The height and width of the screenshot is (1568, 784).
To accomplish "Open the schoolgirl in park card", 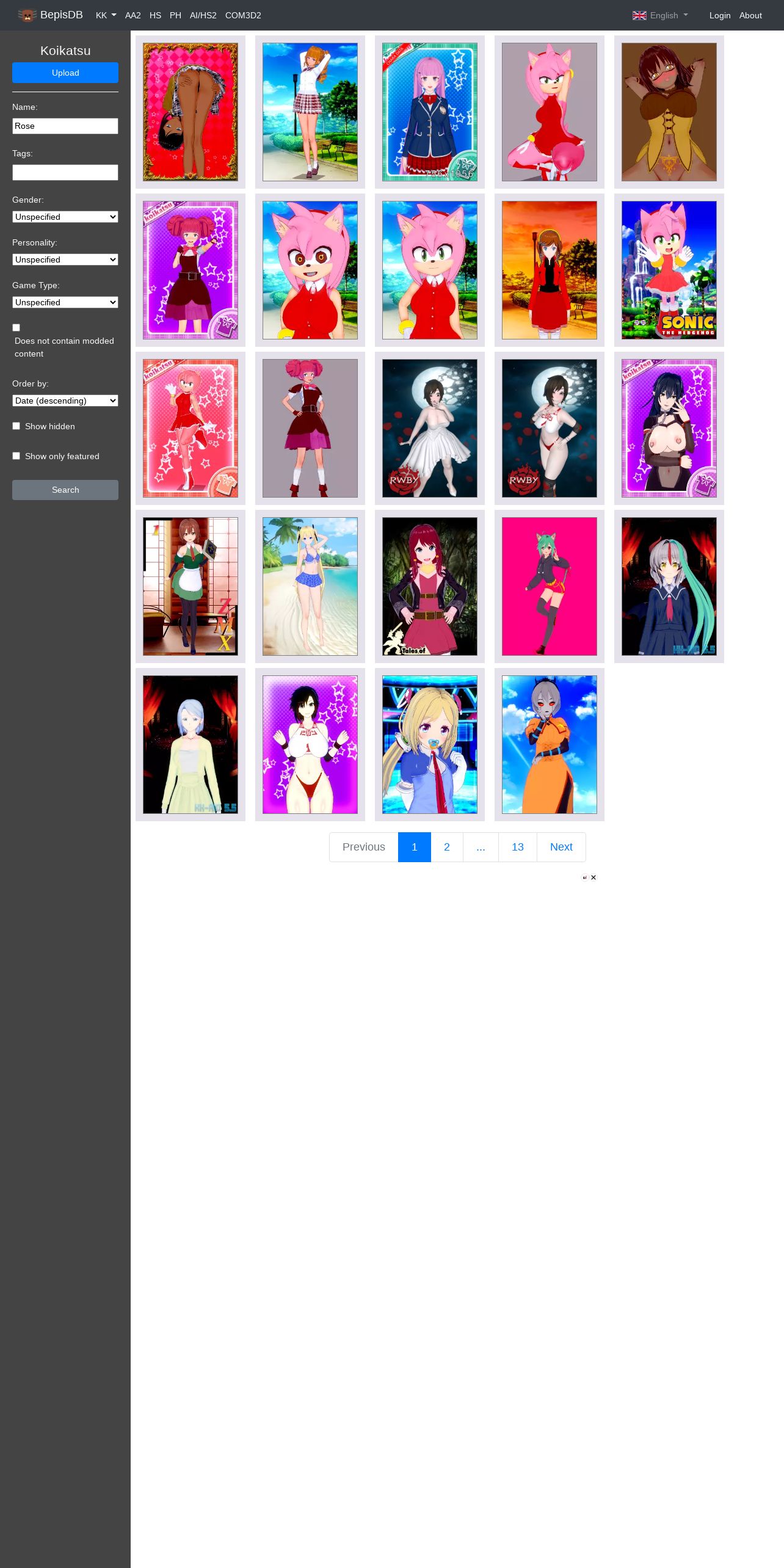I will [x=310, y=112].
